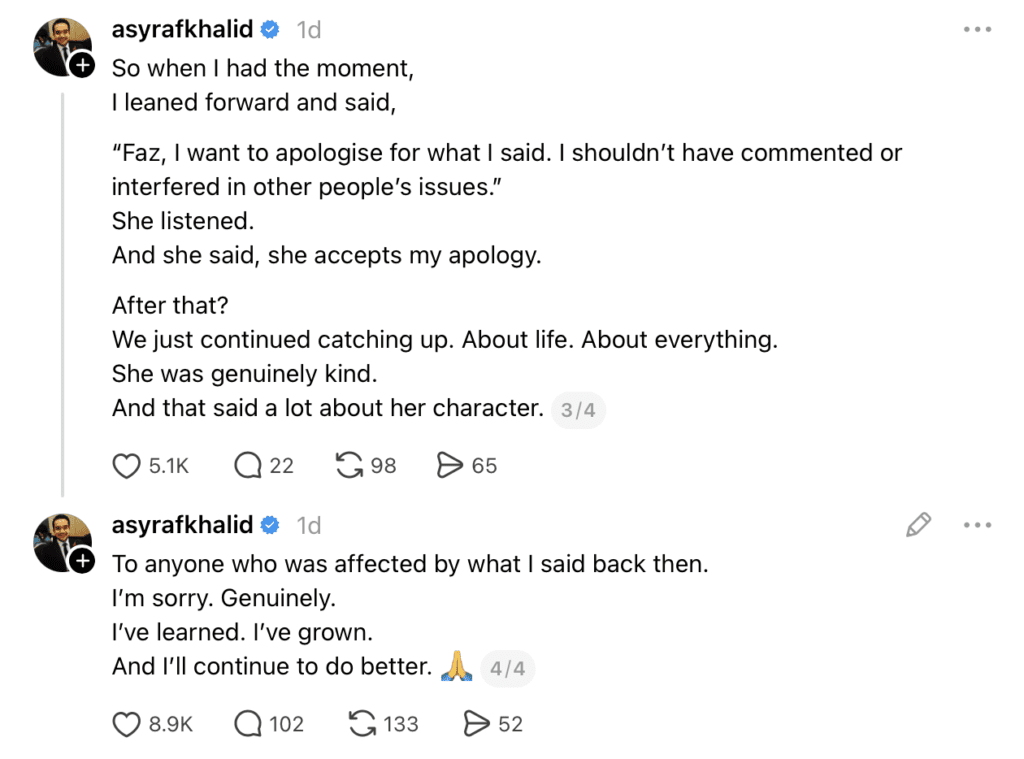Like the 3/4 post with 5.1K likes
The height and width of the screenshot is (759, 1024).
click(x=126, y=465)
